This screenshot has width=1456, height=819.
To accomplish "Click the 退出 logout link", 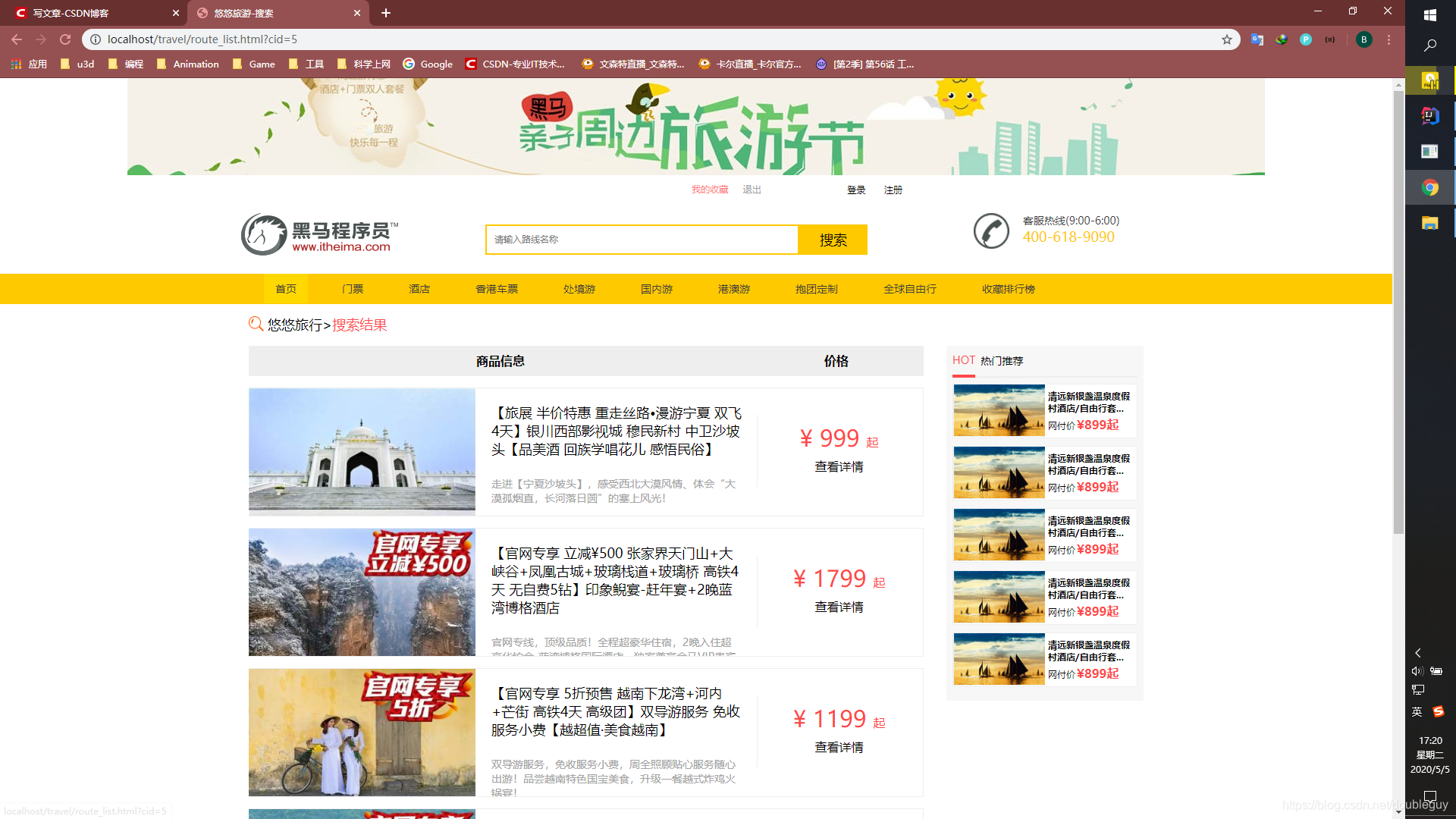I will click(x=752, y=190).
